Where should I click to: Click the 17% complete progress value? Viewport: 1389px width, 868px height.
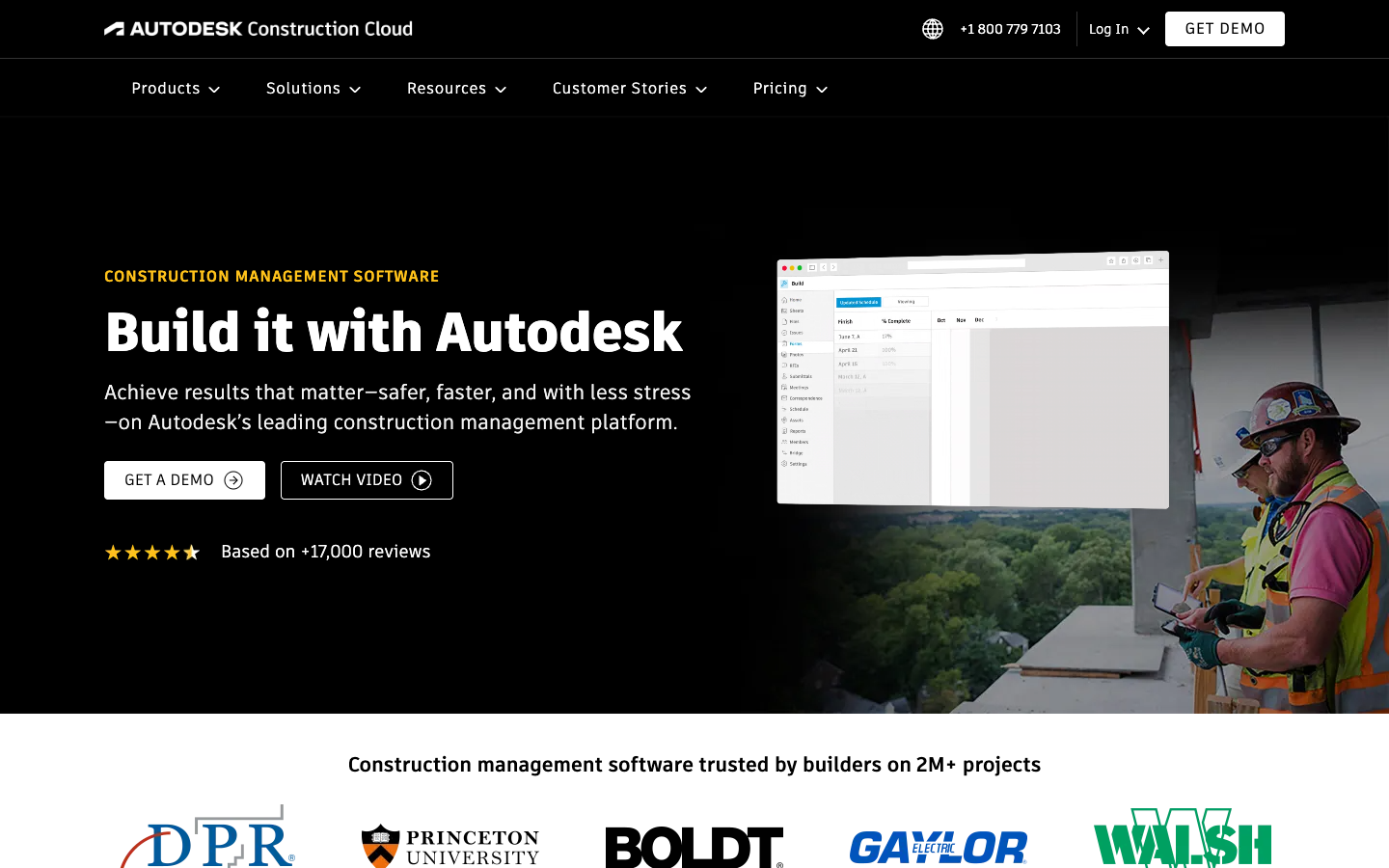[x=887, y=336]
